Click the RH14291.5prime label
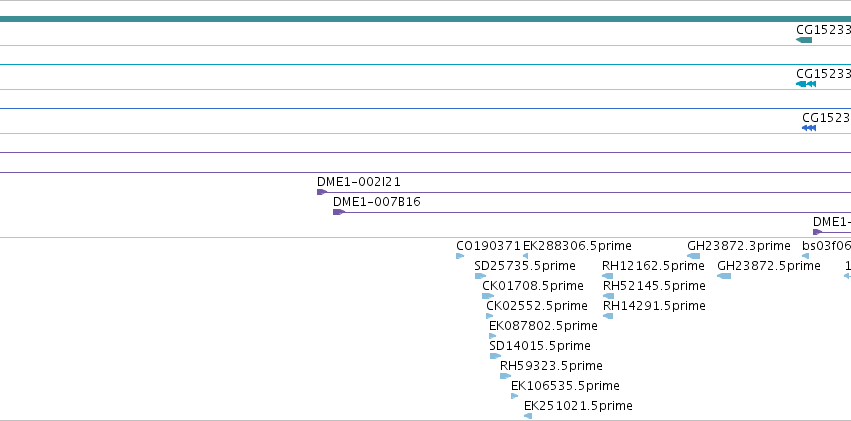Screen dimensions: 851x421 click(x=655, y=306)
